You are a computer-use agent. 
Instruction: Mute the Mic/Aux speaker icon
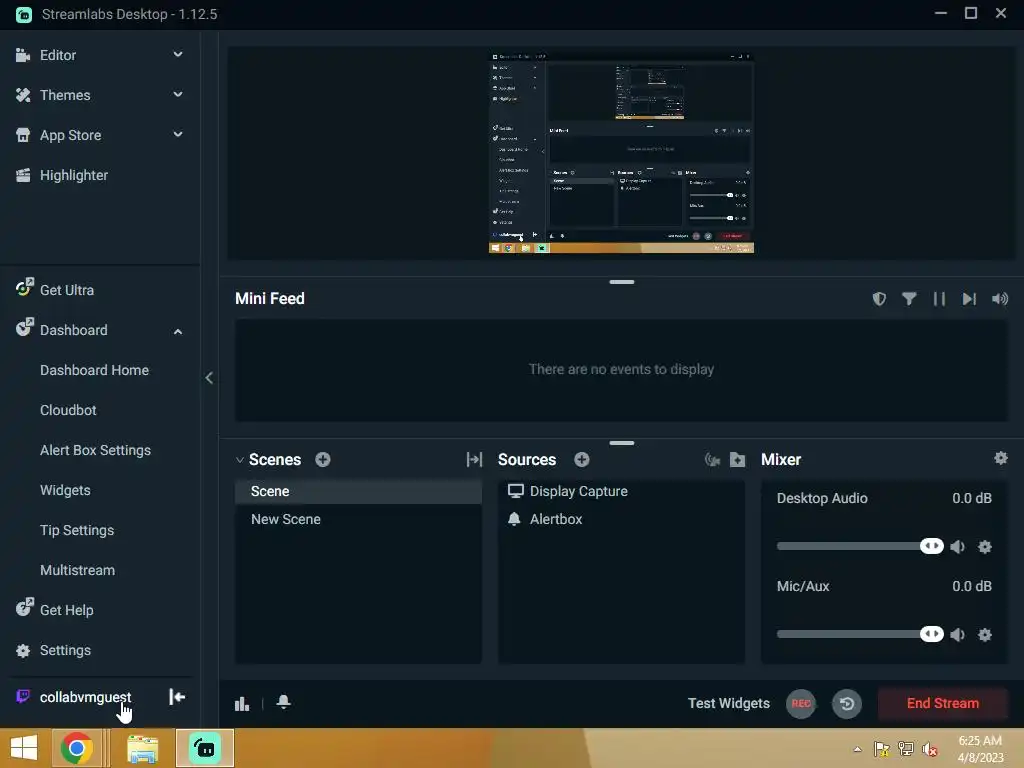[958, 634]
